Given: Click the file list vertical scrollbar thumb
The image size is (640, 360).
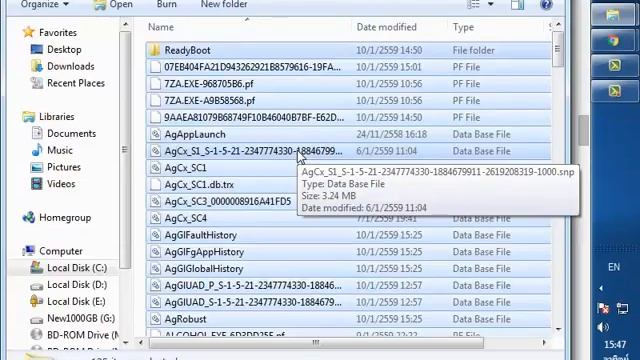Looking at the screenshot, I should click(558, 49).
